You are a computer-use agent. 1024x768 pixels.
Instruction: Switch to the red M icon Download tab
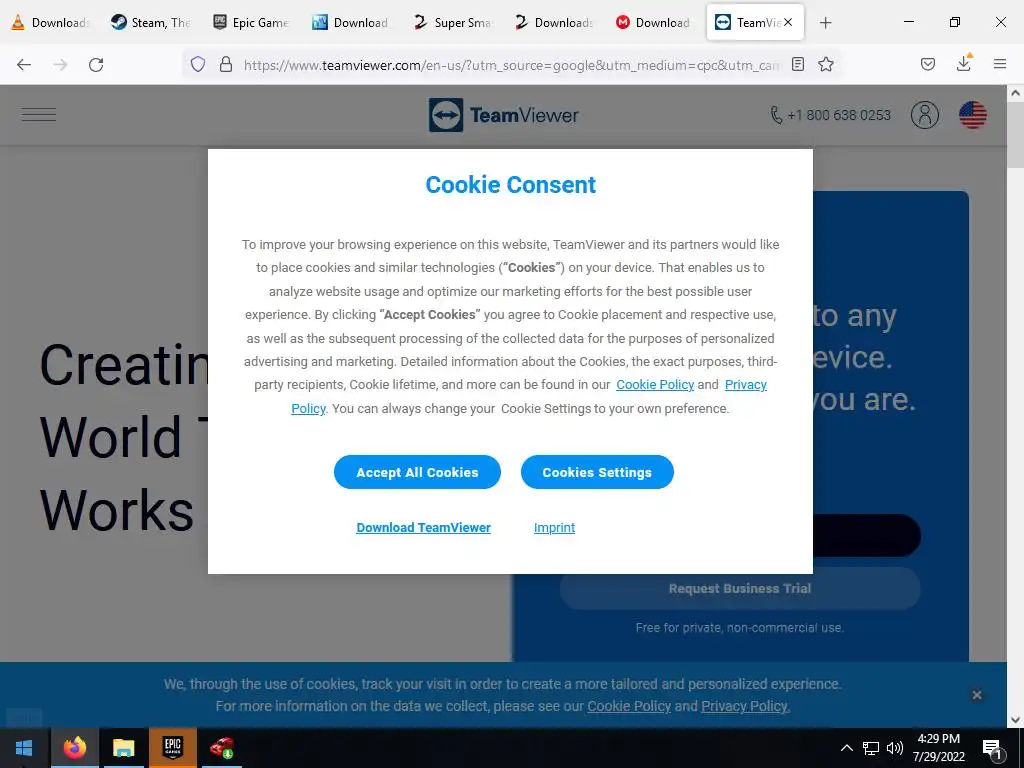[x=654, y=23]
